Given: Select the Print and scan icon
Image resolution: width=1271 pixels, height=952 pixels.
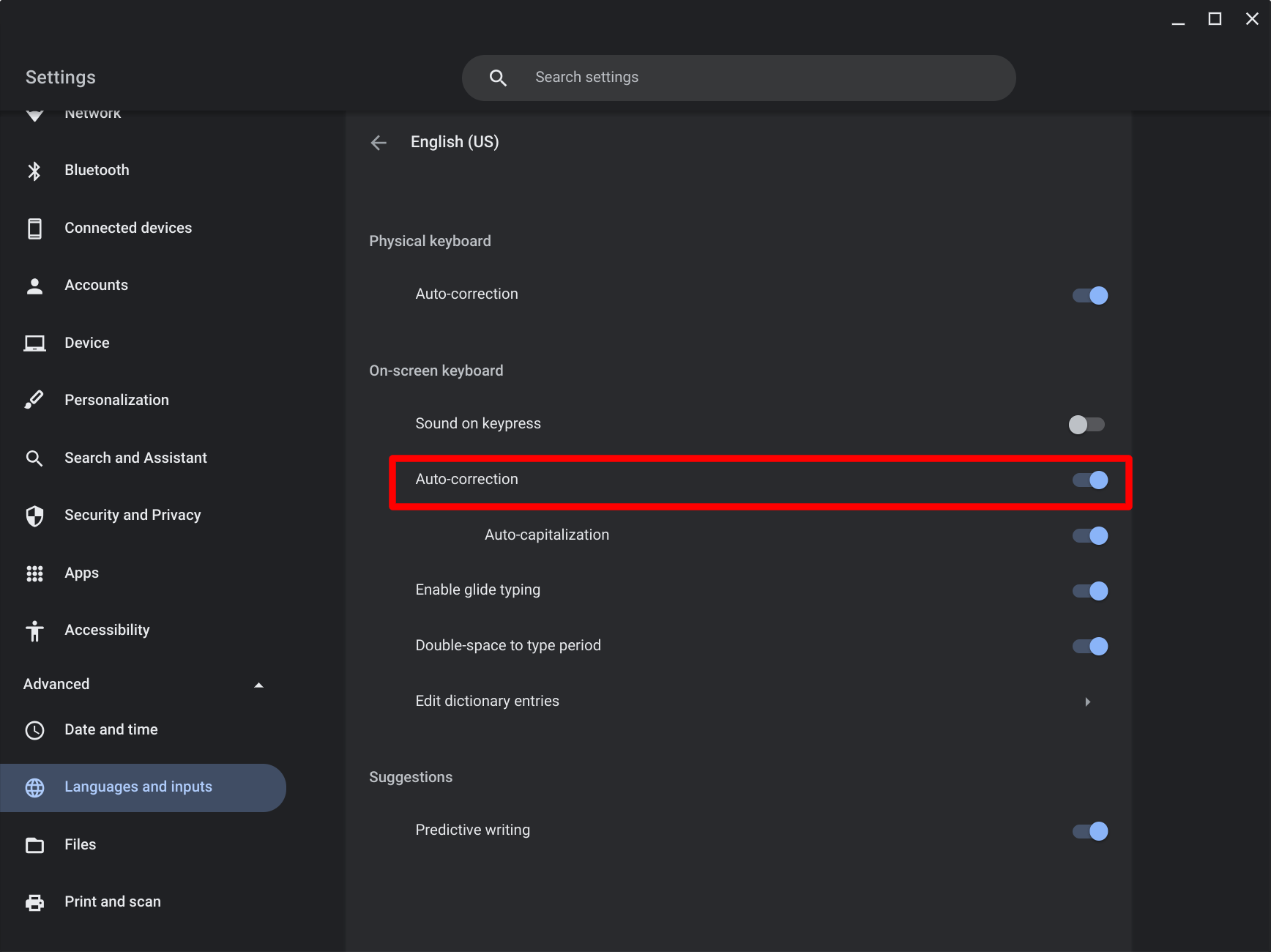Looking at the screenshot, I should [x=34, y=901].
